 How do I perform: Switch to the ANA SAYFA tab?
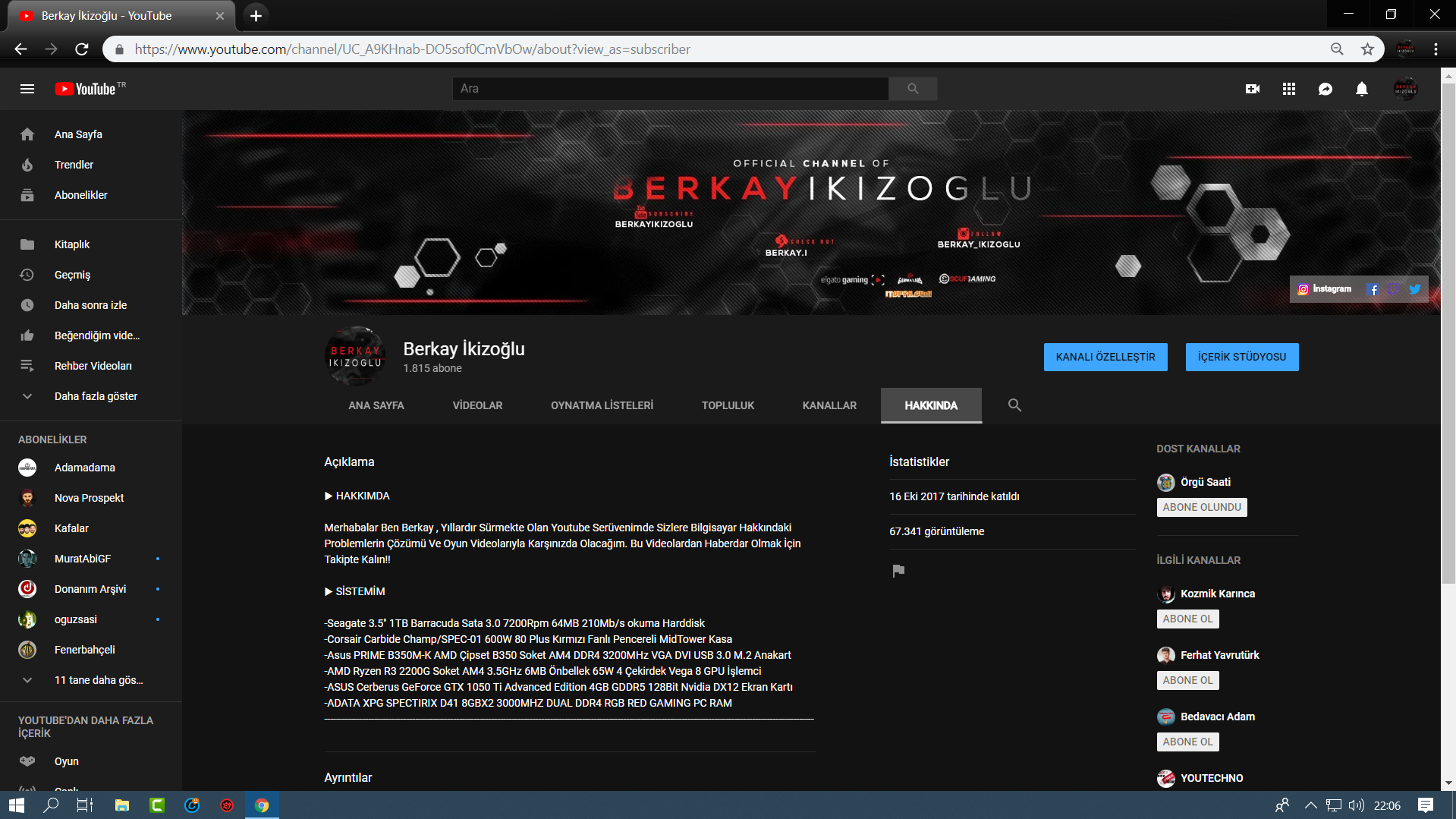point(376,405)
